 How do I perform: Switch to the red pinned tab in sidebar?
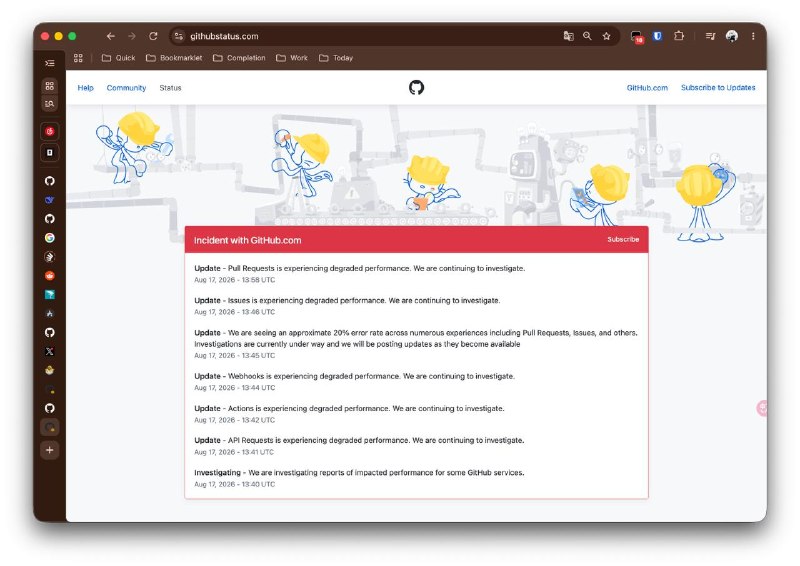pos(49,132)
